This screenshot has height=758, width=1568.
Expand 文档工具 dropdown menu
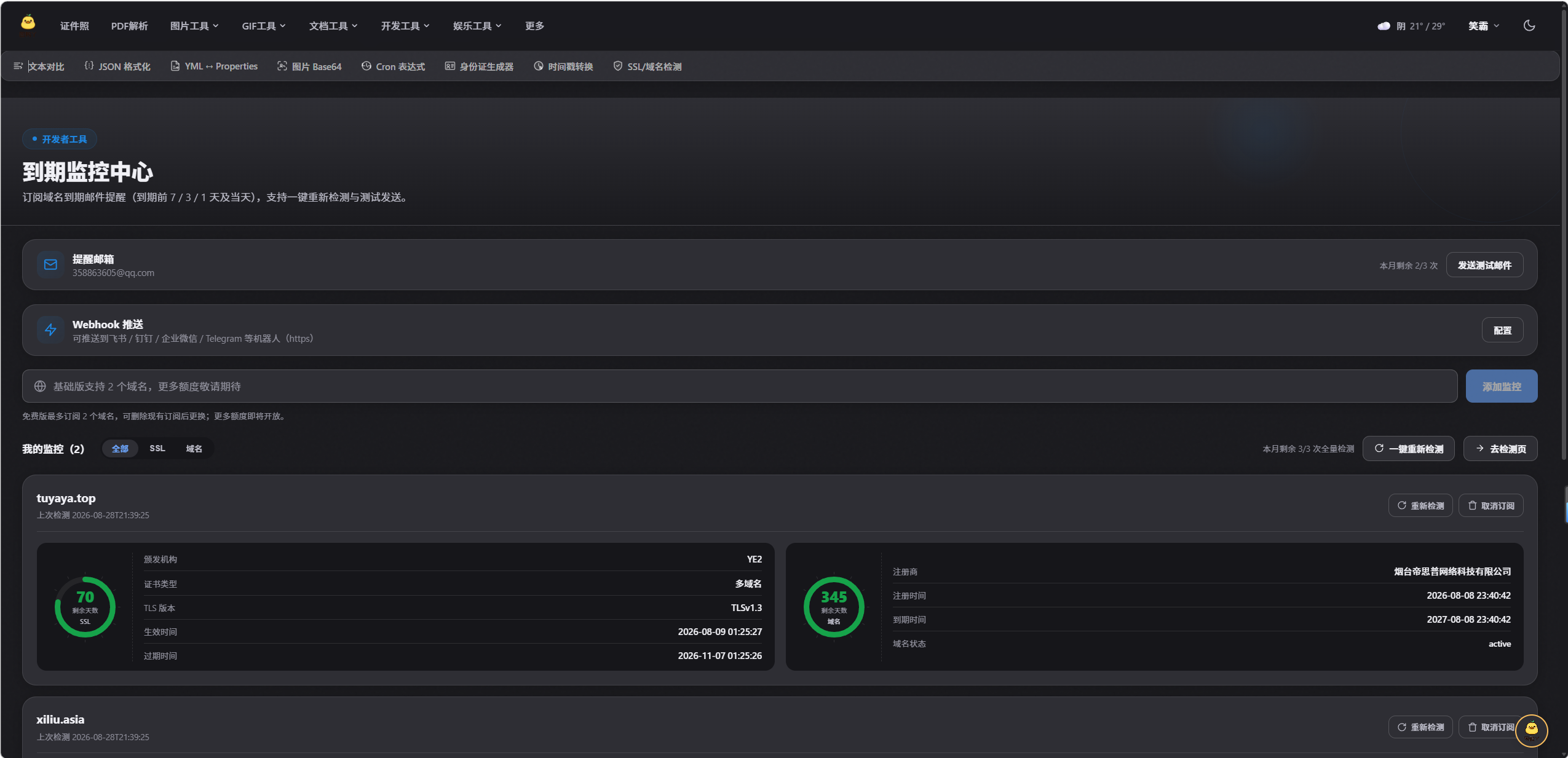[333, 26]
